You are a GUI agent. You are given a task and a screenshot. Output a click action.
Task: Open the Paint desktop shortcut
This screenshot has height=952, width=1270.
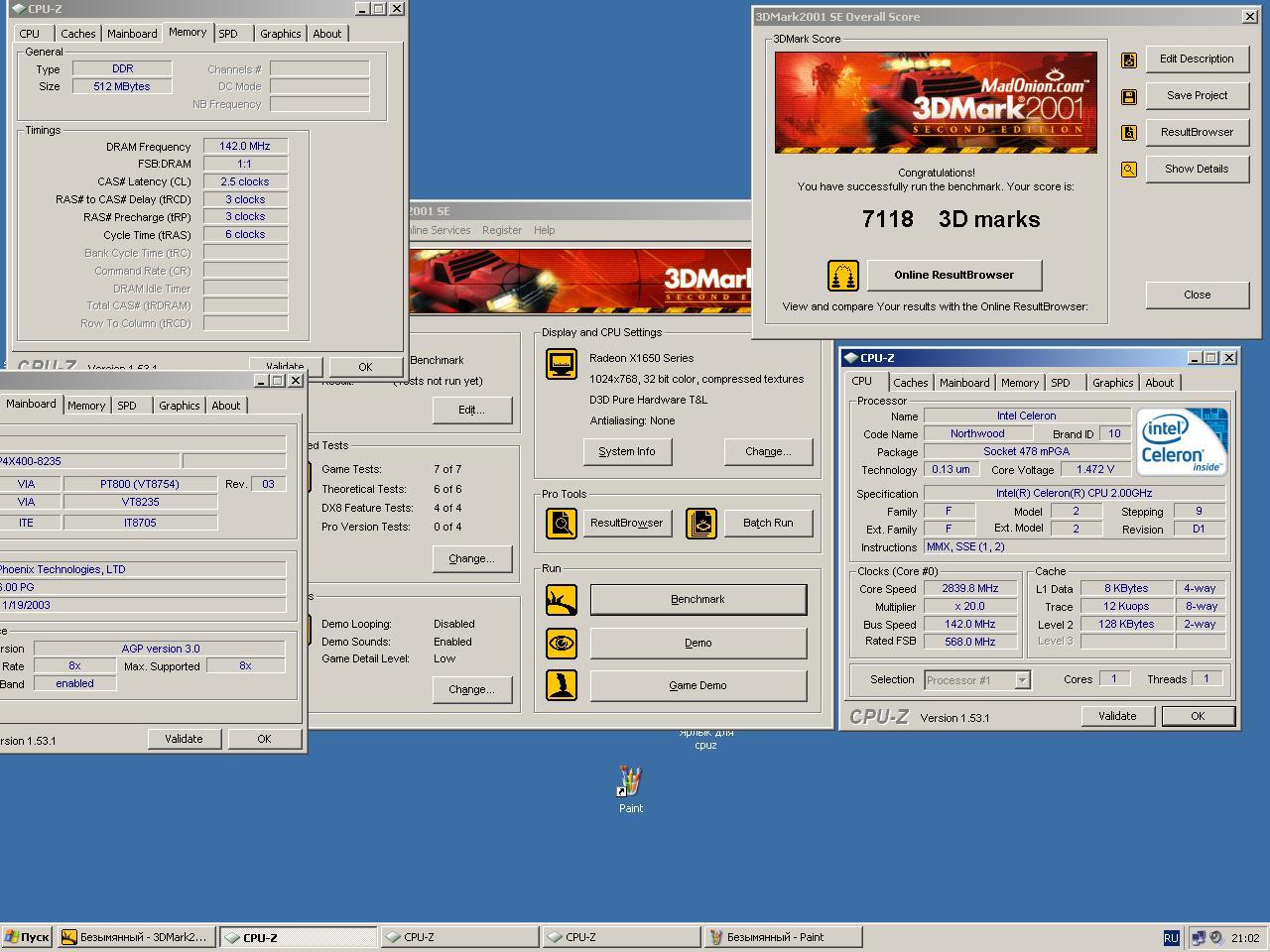point(630,789)
